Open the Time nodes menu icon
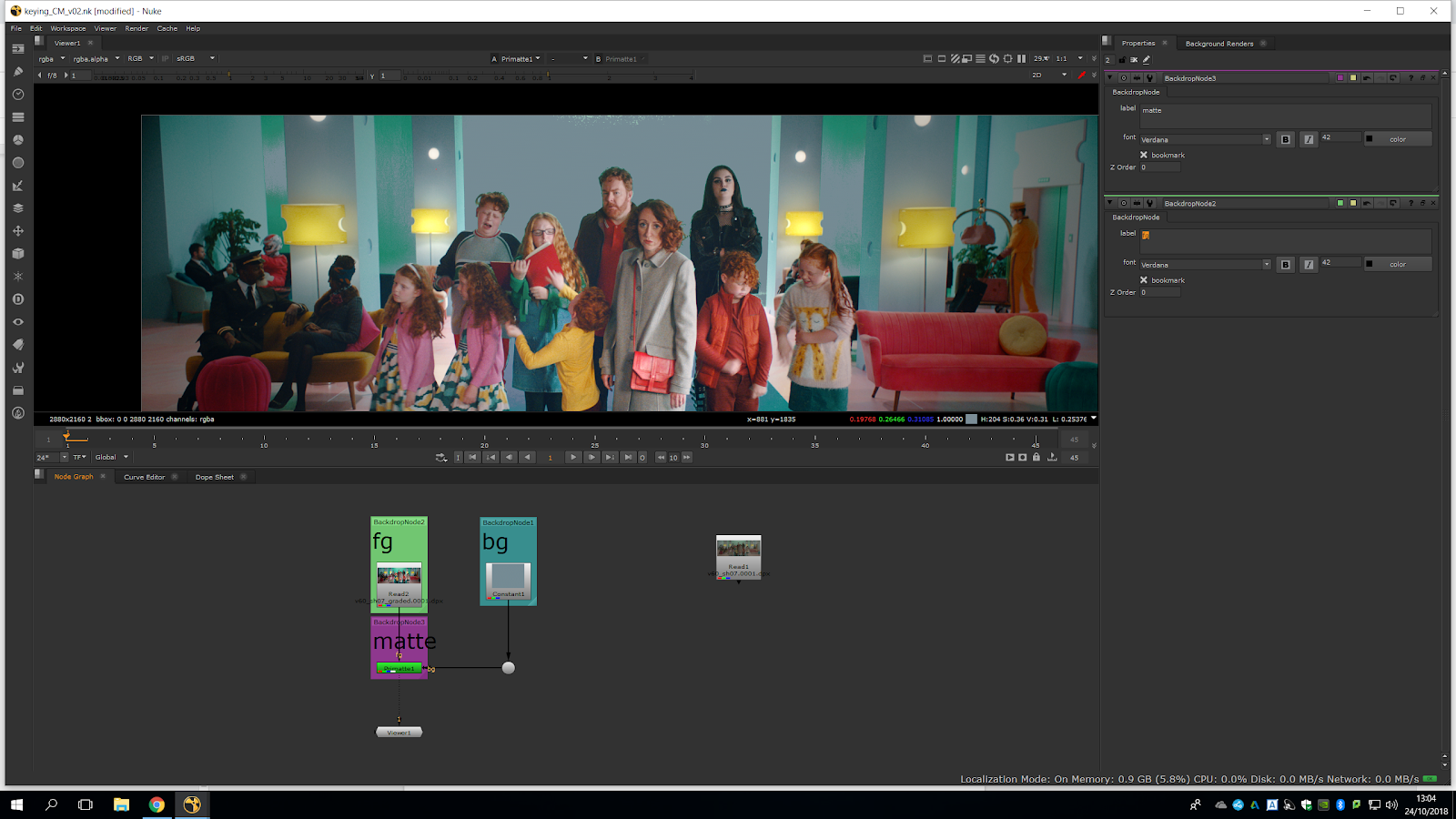This screenshot has height=819, width=1456. tap(17, 95)
